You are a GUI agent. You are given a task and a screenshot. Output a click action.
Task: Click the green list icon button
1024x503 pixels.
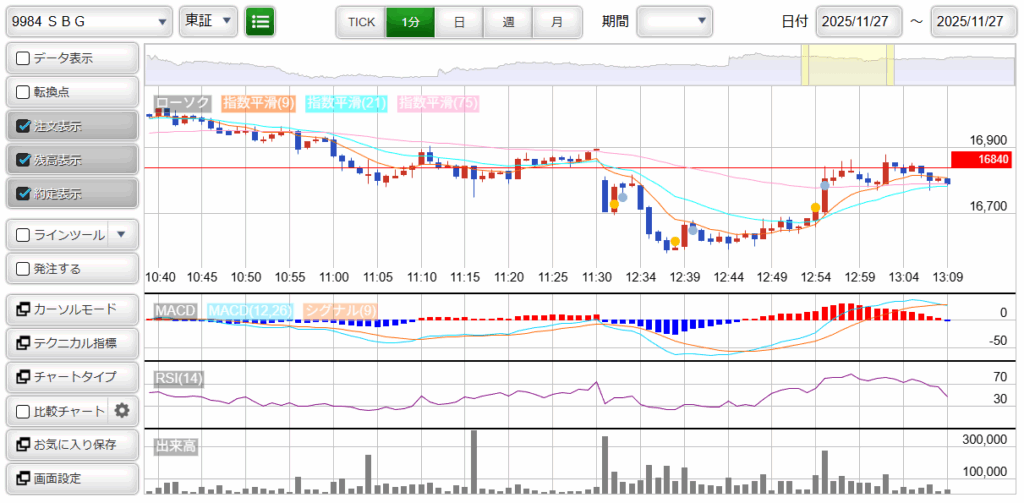coord(261,21)
